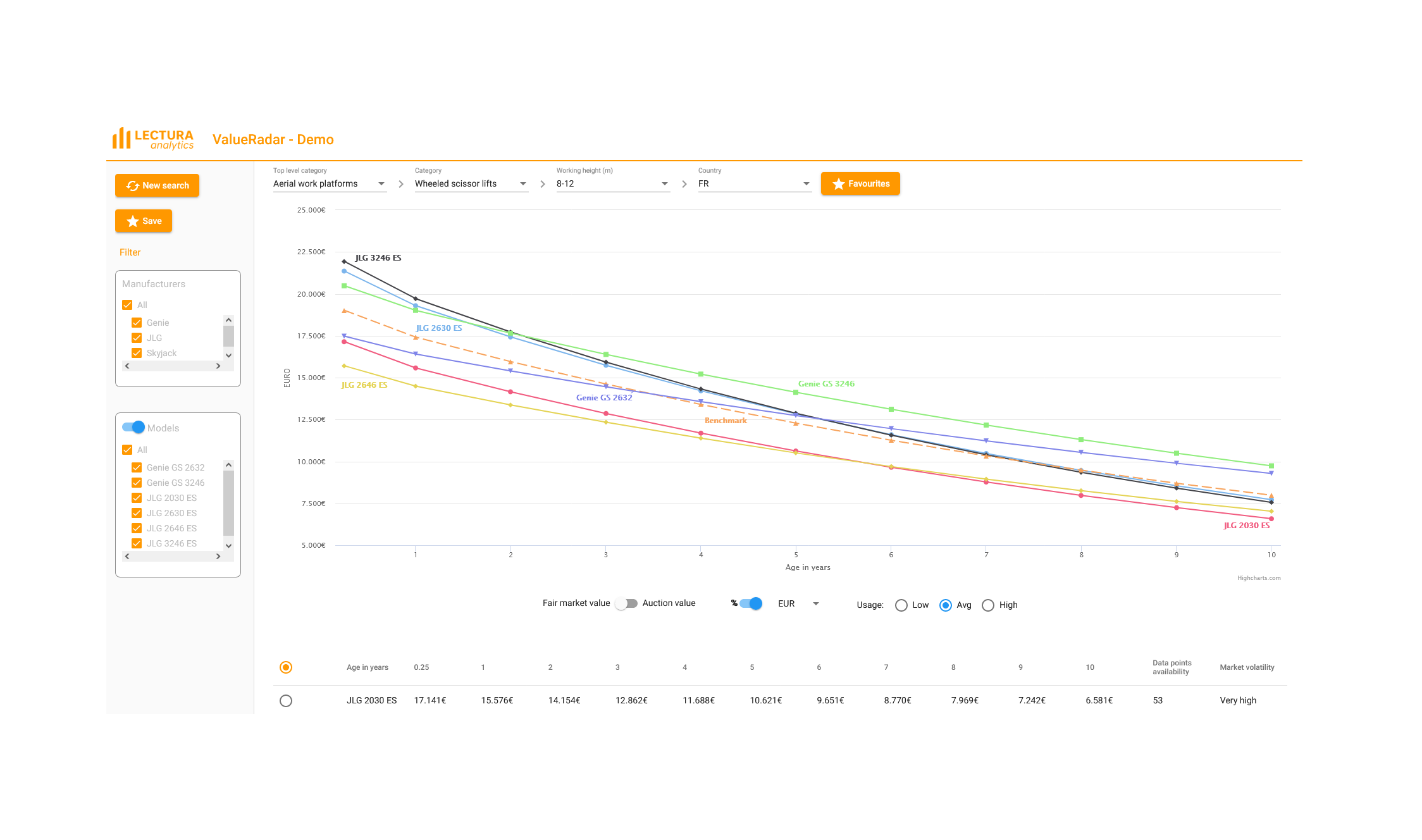Viewport: 1422px width, 840px height.
Task: Click the Highcharts.com credit link
Action: 1259,578
